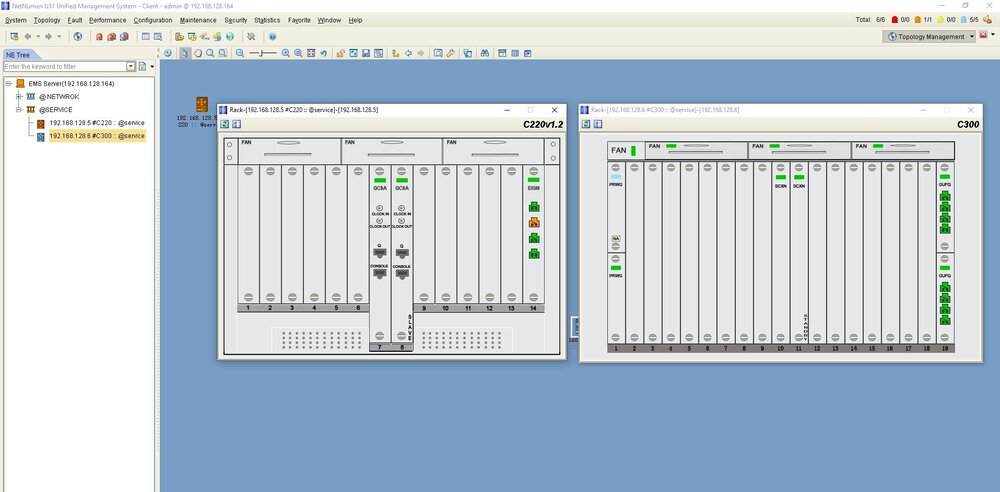The width and height of the screenshot is (1000, 492).
Task: Select the pointer arrow tool in topology toolbar
Action: pyautogui.click(x=183, y=53)
